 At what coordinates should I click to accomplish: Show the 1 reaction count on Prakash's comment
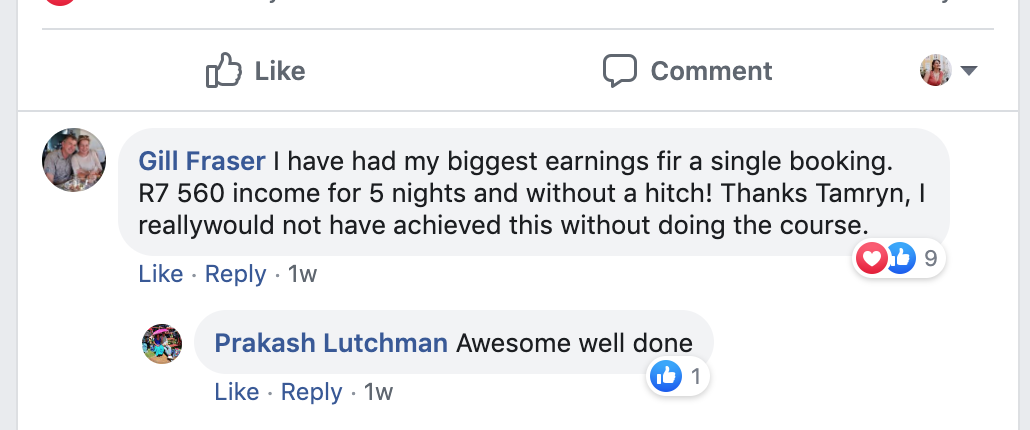[695, 377]
